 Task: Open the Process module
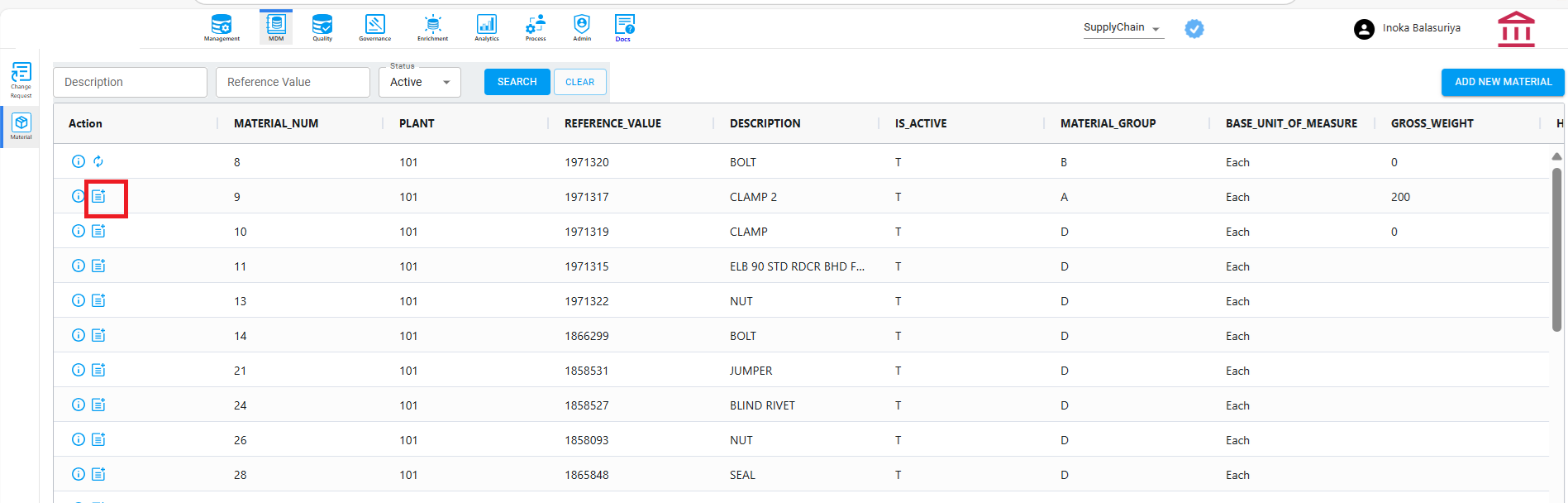536,27
